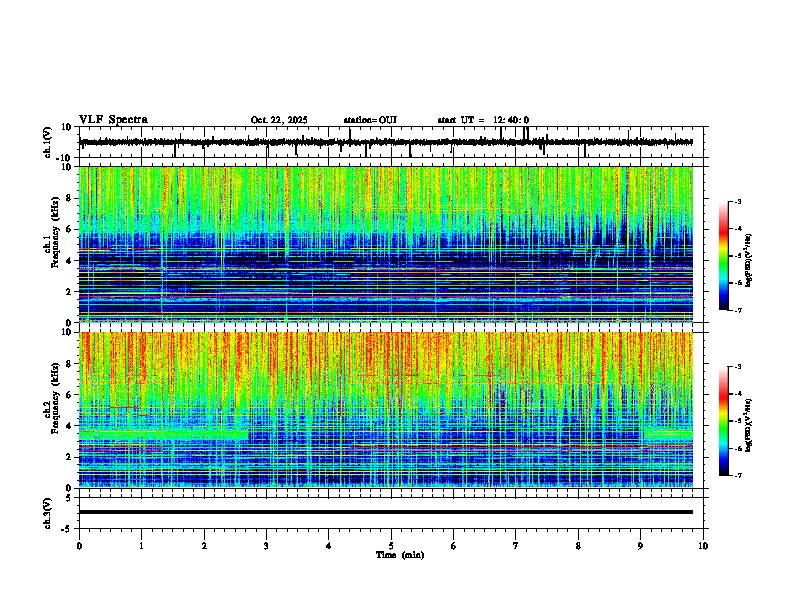This screenshot has width=792, height=612.
Task: Click the ch.1 voltage waveform trace panel
Action: pyautogui.click(x=393, y=142)
